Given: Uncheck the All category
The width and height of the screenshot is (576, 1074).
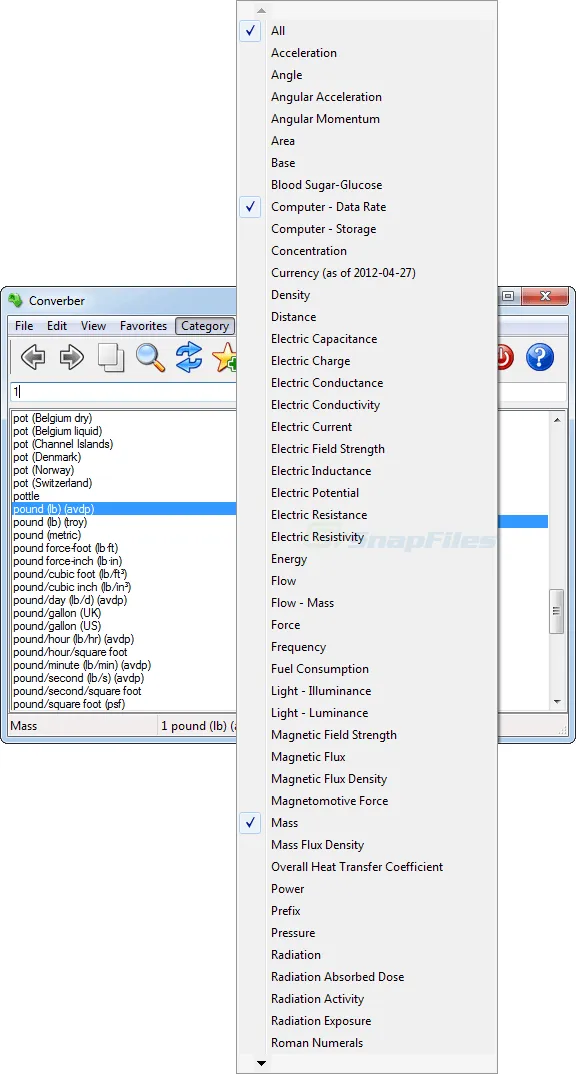Looking at the screenshot, I should pyautogui.click(x=367, y=31).
